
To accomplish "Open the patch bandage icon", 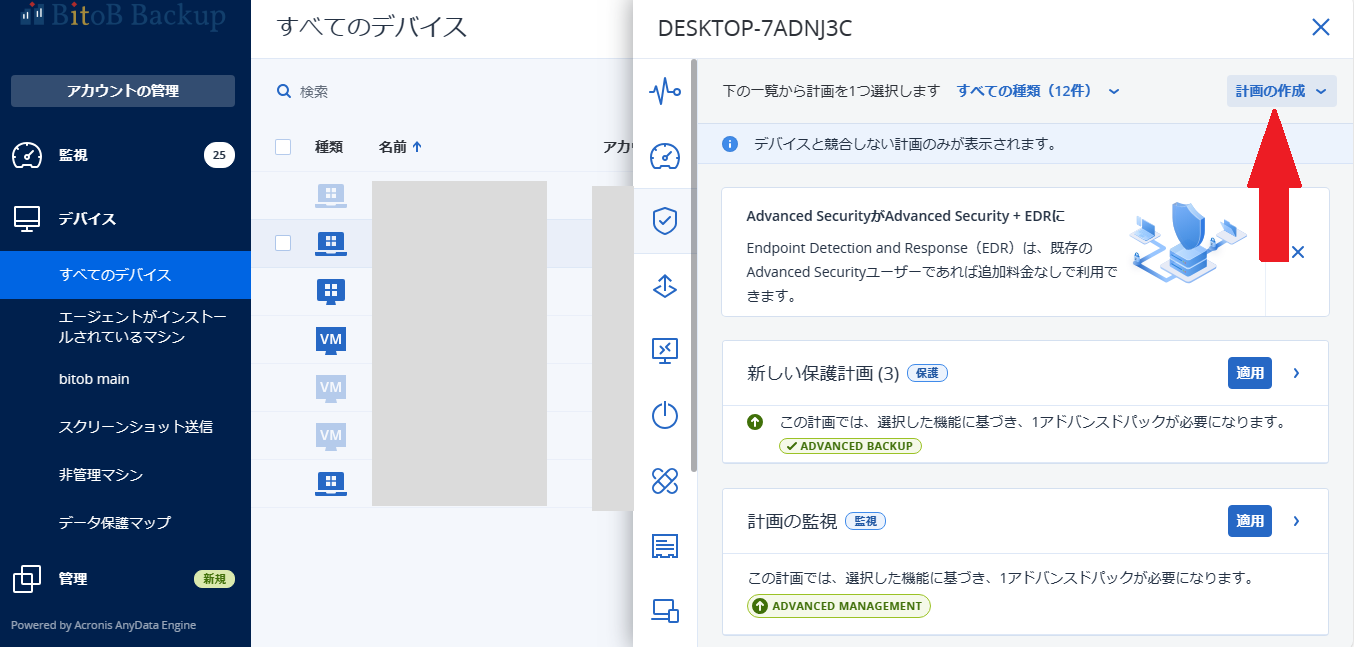I will pyautogui.click(x=665, y=481).
